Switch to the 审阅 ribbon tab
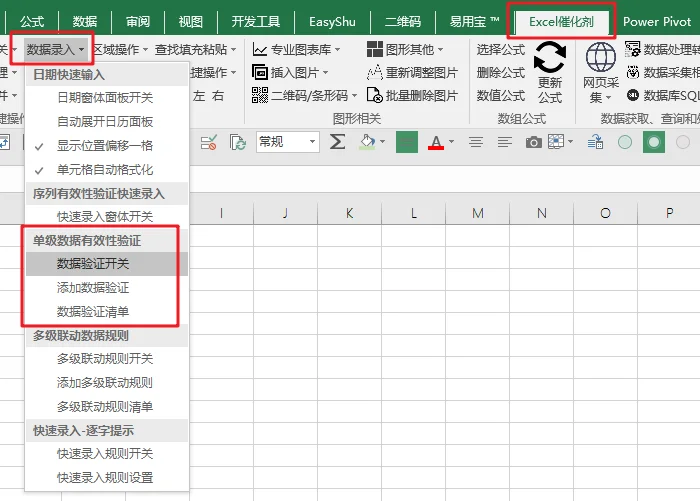Screen dimensions: 700x501 pos(138,21)
